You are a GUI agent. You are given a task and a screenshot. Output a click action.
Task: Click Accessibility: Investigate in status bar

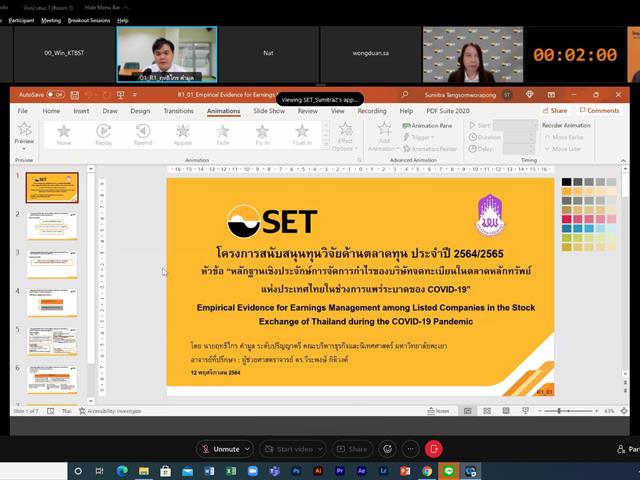tap(110, 411)
